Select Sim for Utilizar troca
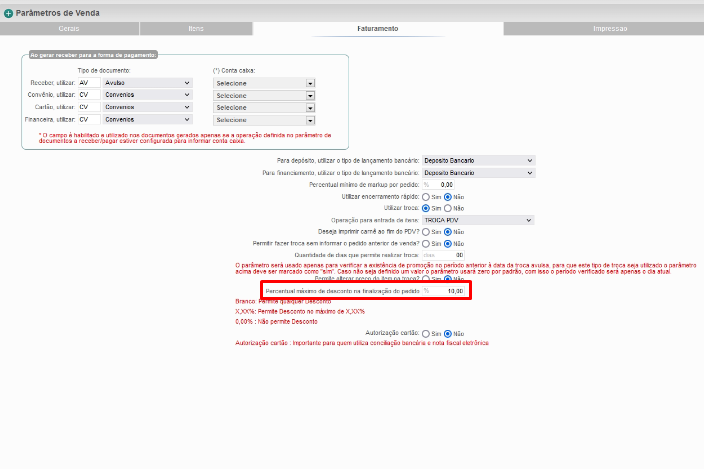704x469 pixels. (426, 208)
